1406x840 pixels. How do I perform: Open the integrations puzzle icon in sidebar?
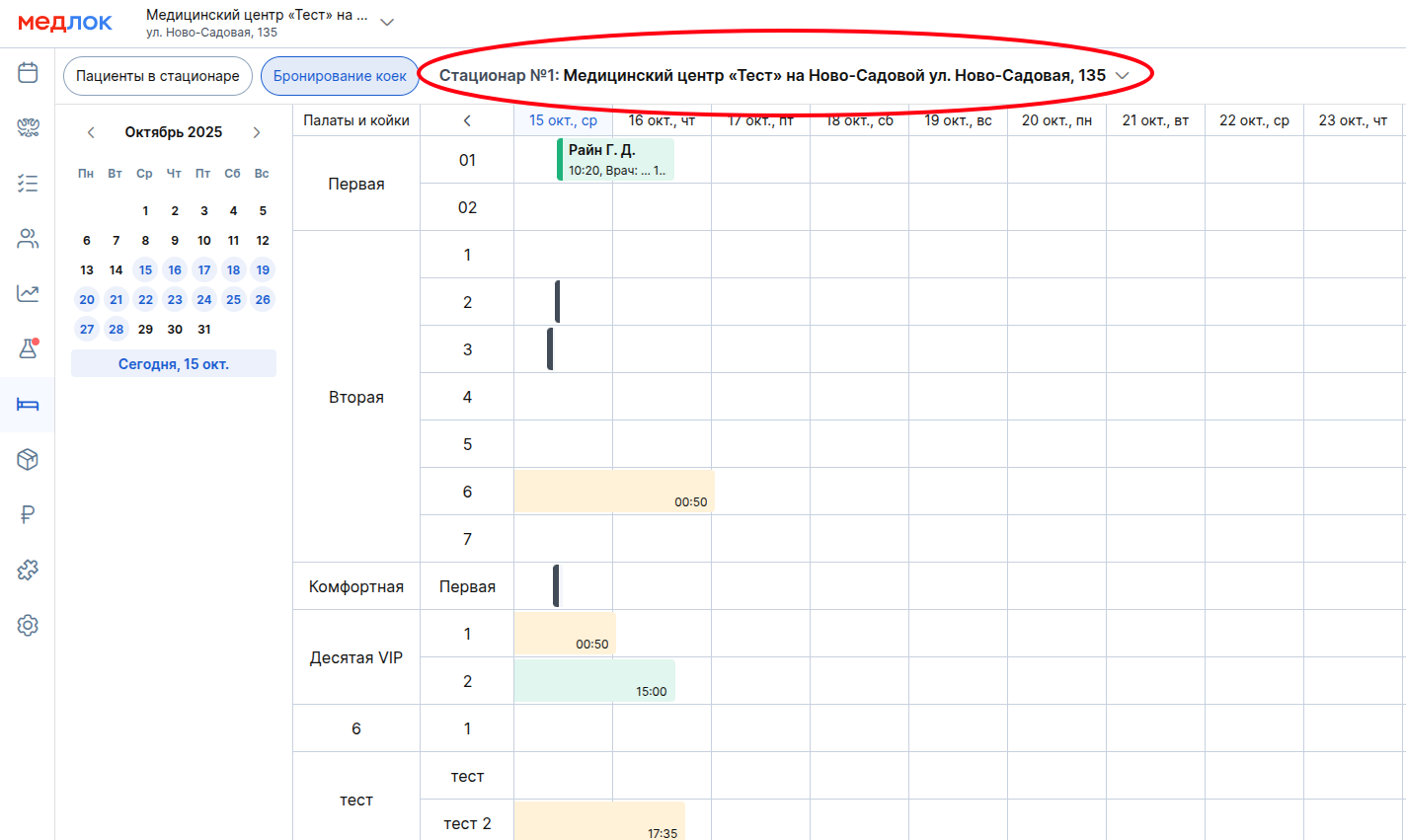pos(28,570)
